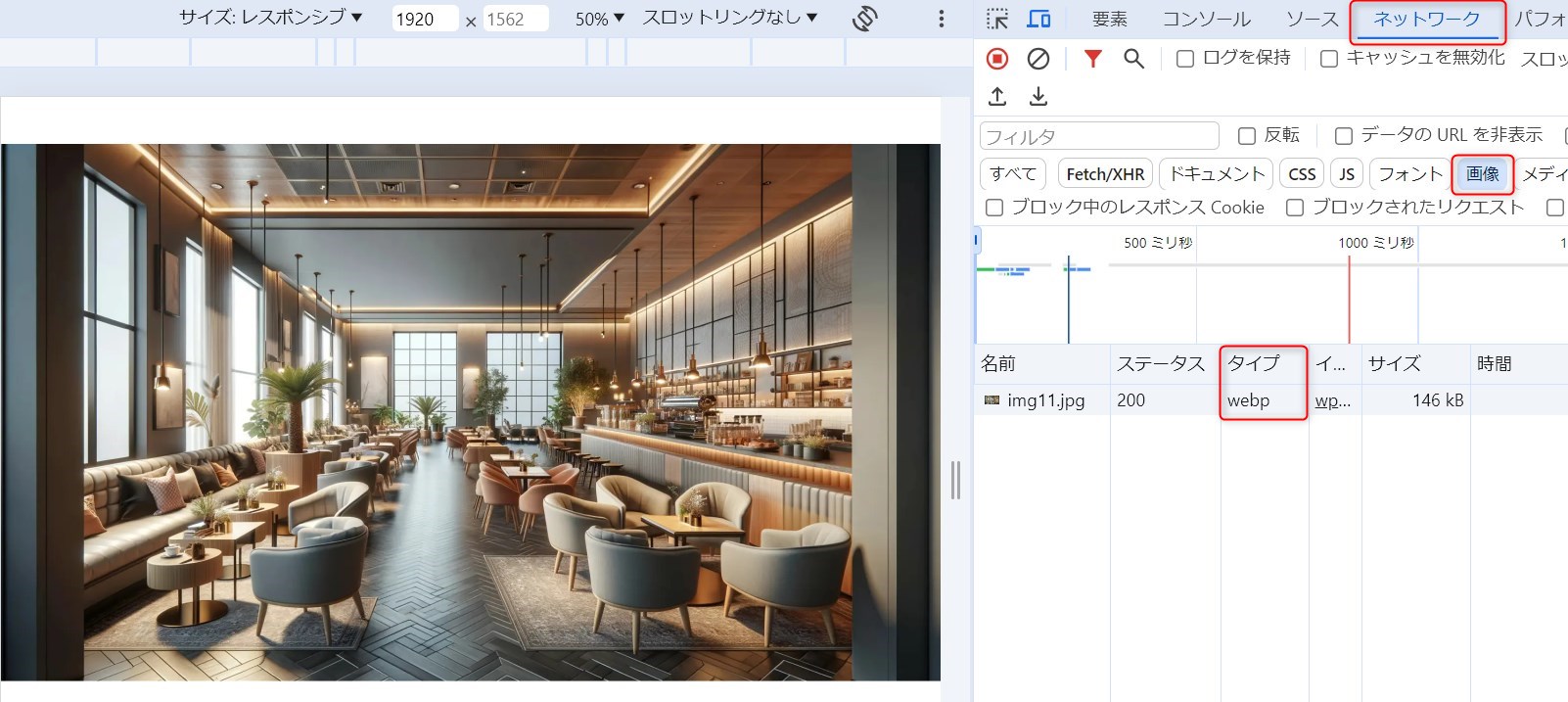Image resolution: width=1568 pixels, height=702 pixels.
Task: Activate the inspect element selector icon
Action: point(997,19)
